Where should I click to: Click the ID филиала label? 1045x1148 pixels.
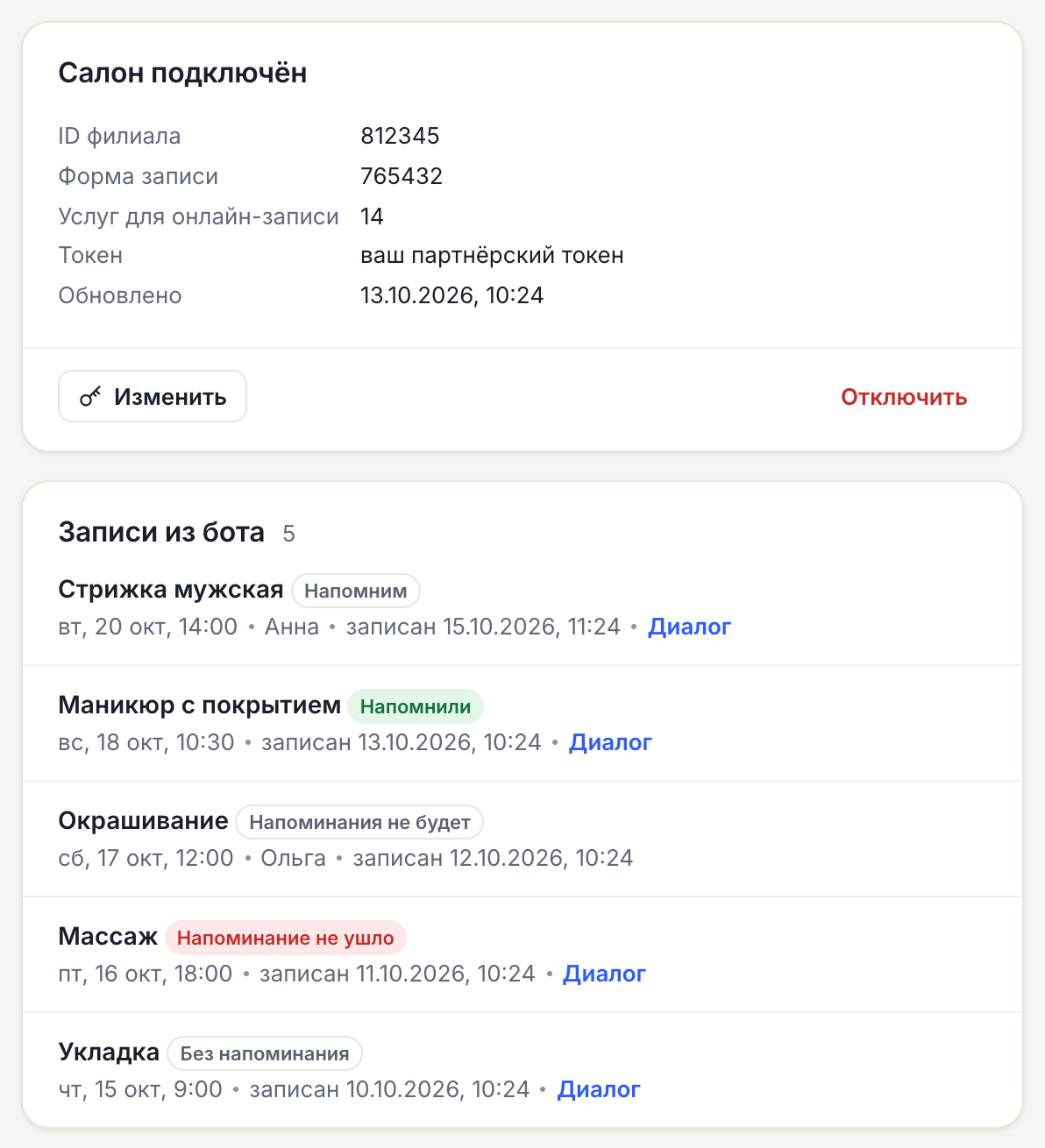point(119,136)
